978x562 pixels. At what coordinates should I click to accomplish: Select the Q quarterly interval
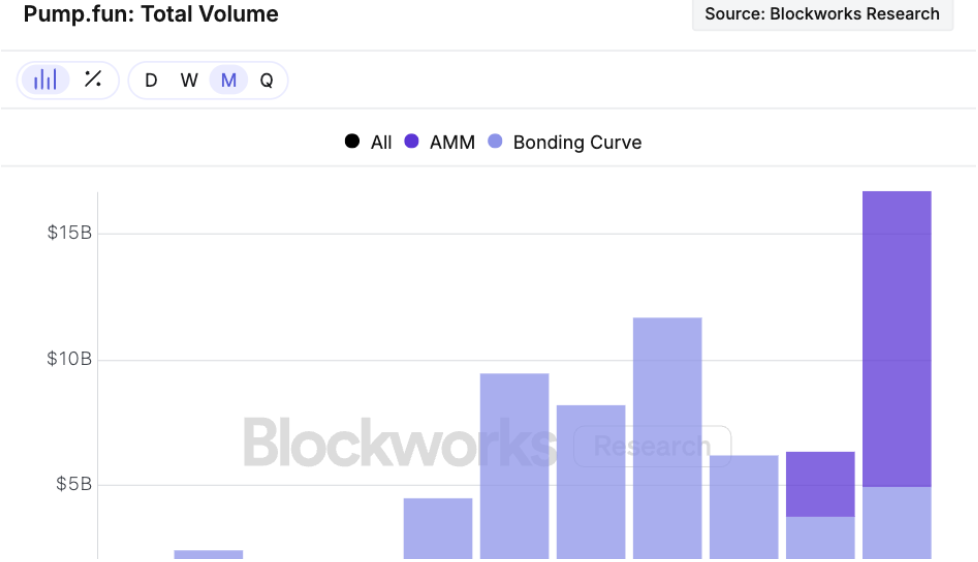point(266,80)
